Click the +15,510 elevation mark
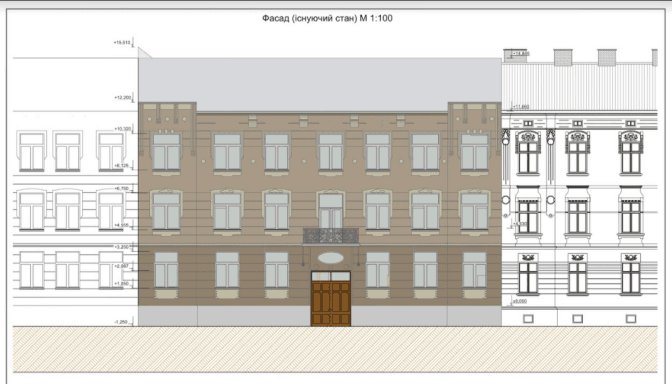Viewport: 672px width, 384px height. pos(122,42)
